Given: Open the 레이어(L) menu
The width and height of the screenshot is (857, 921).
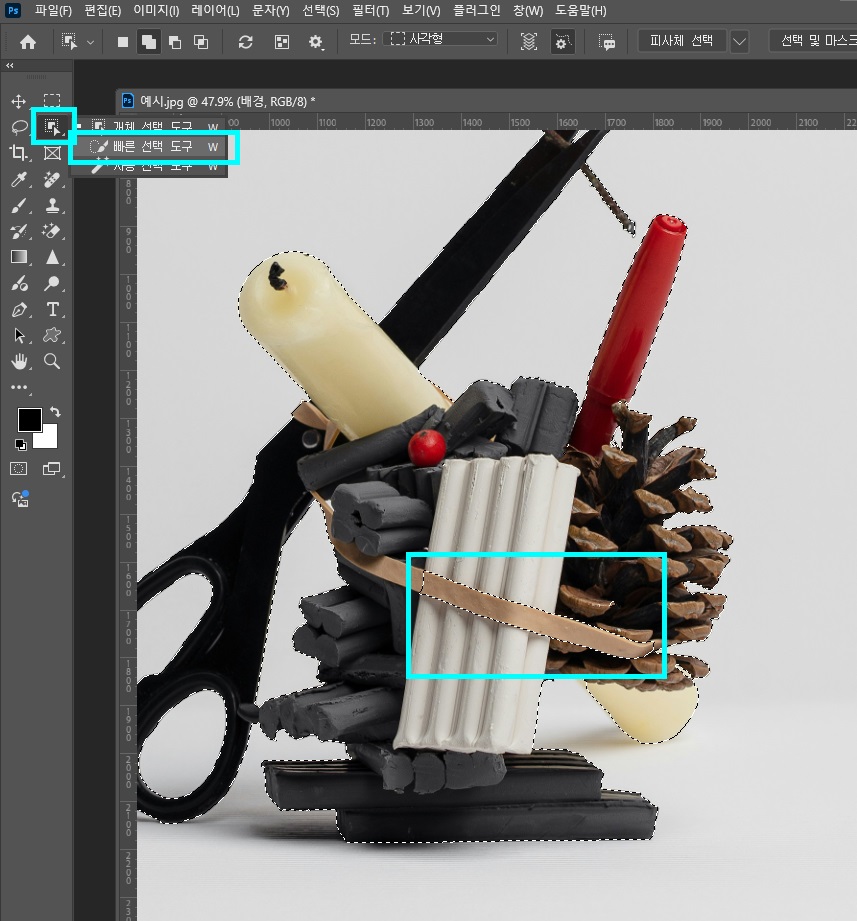Looking at the screenshot, I should [x=216, y=11].
